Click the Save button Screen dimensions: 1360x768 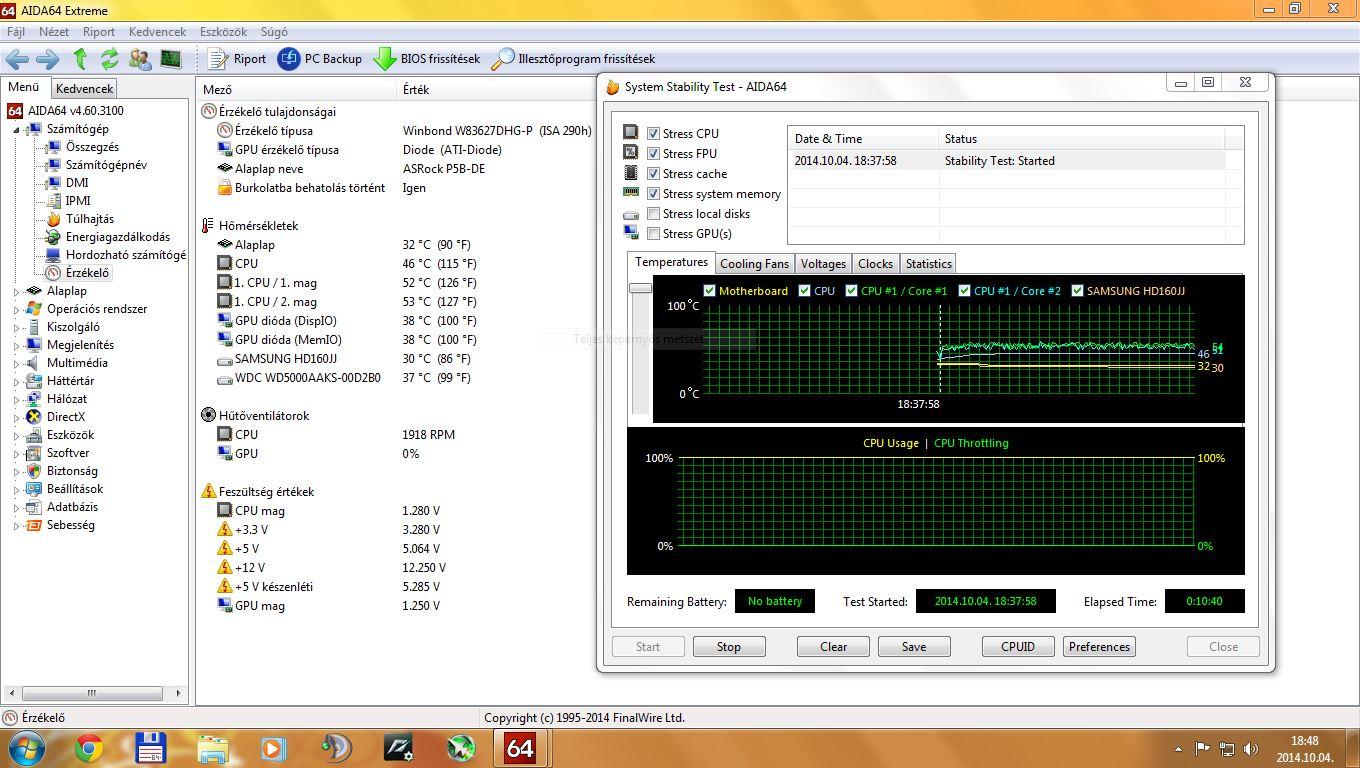914,647
